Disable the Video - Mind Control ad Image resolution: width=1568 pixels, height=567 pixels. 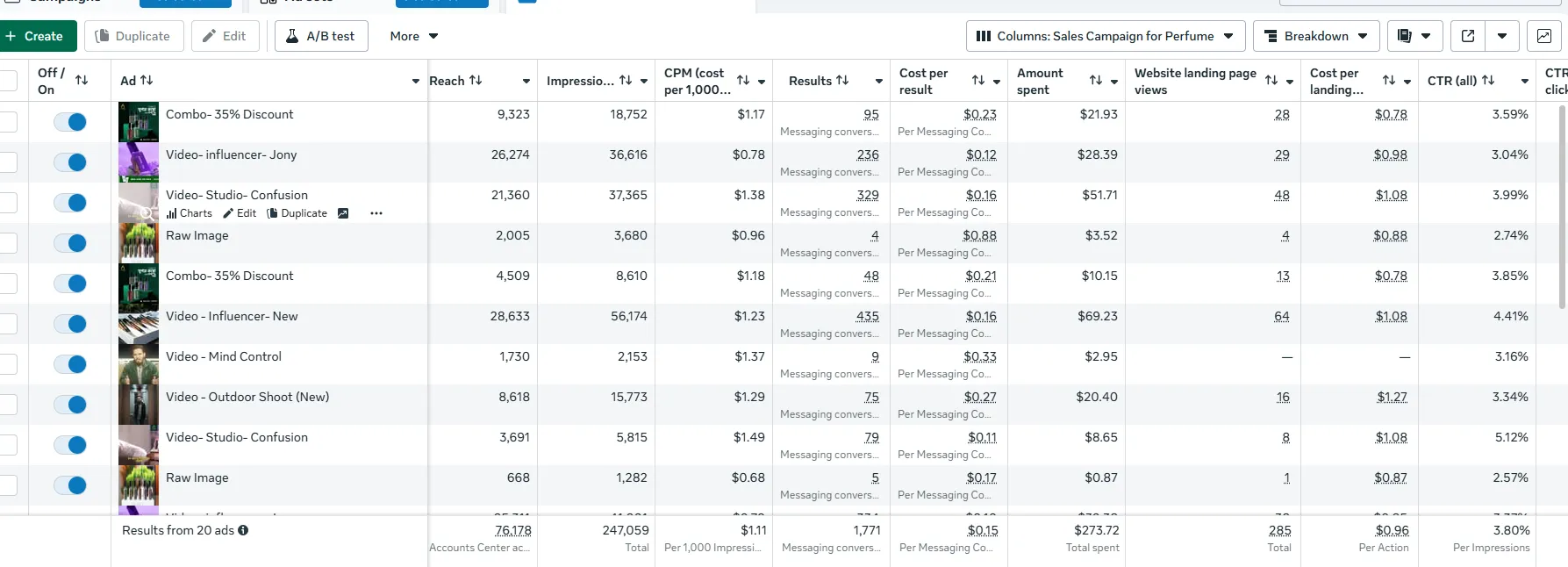[x=70, y=364]
